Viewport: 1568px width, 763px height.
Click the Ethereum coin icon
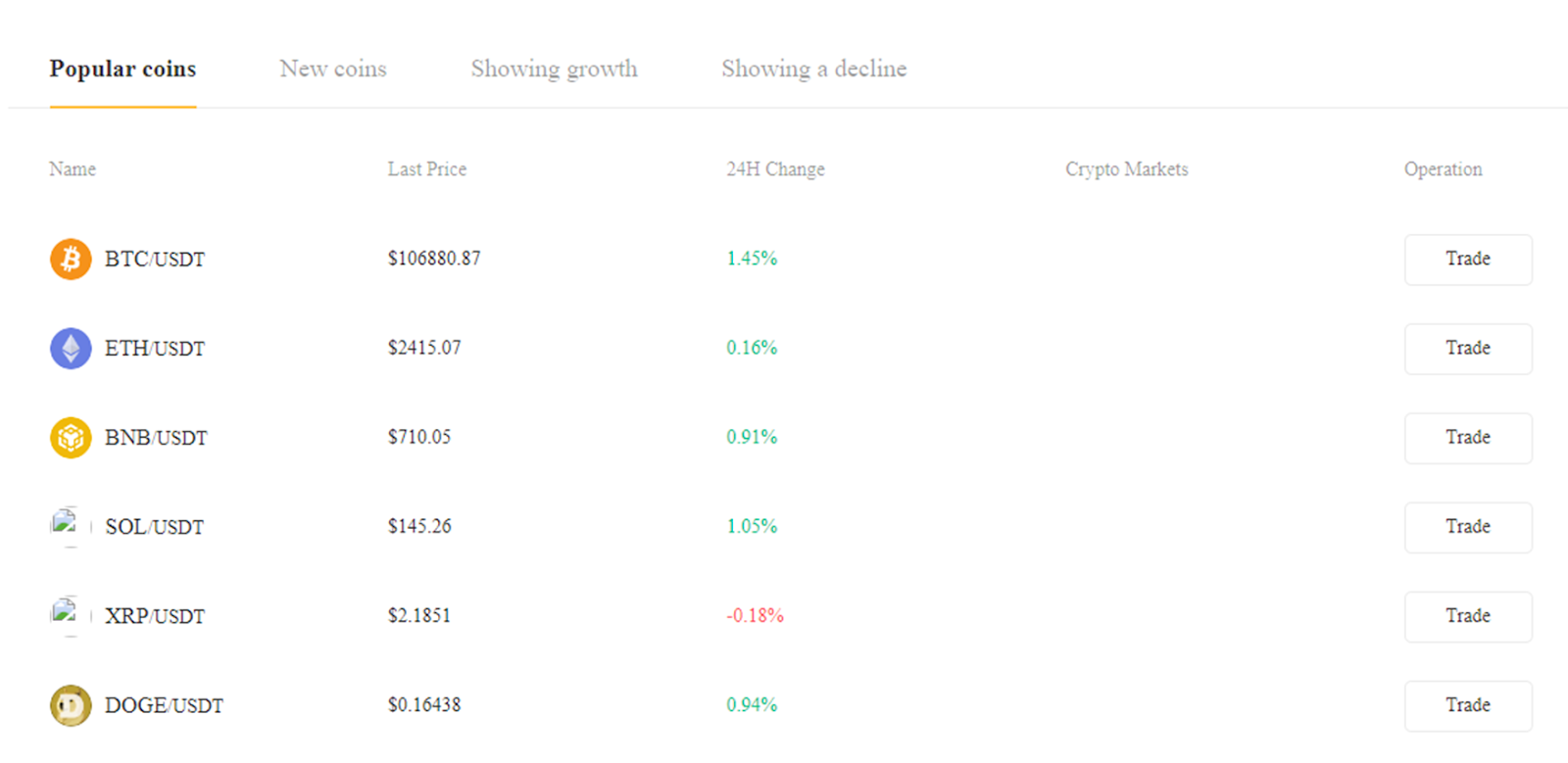[70, 348]
